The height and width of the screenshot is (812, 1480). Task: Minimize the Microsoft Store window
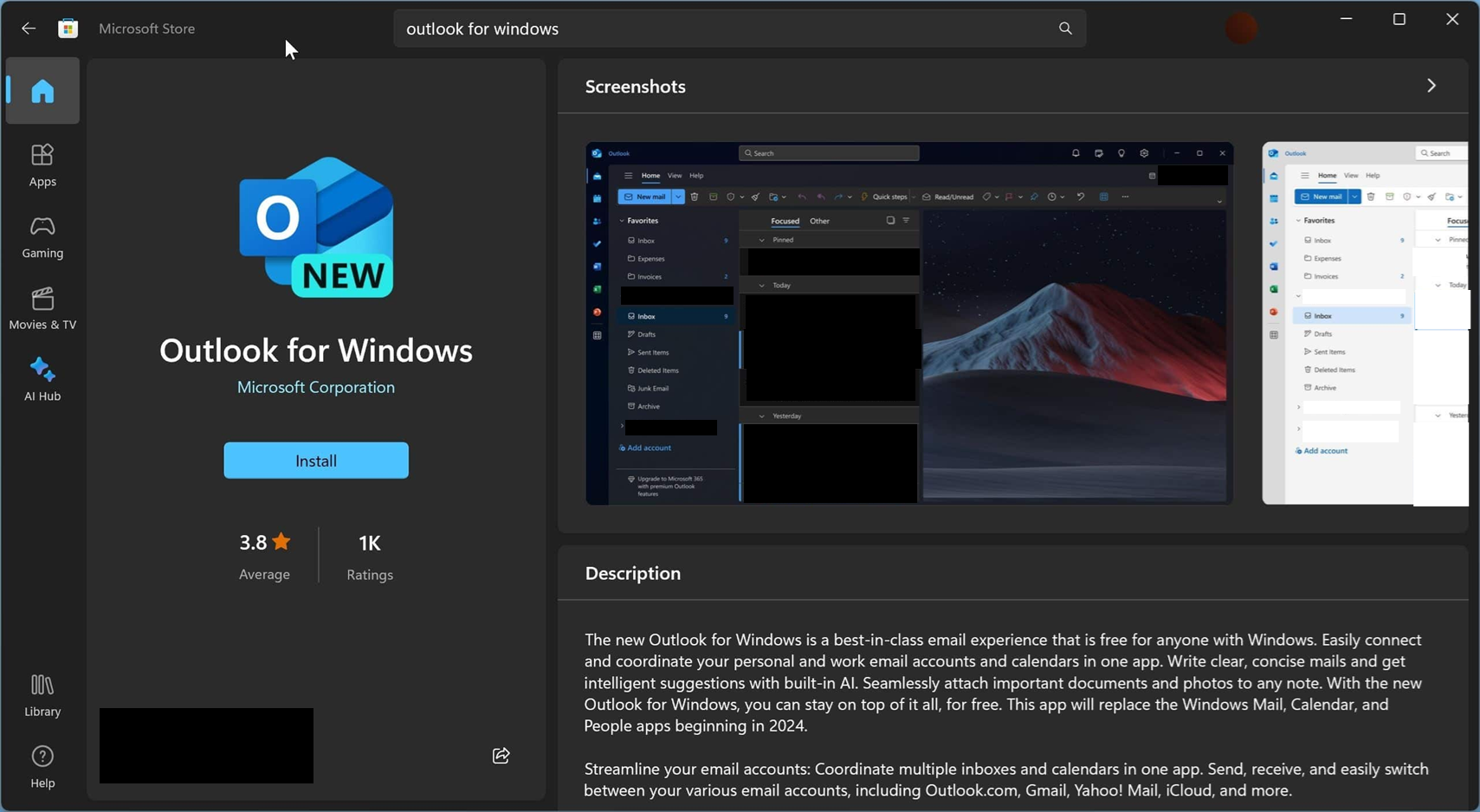[1346, 19]
